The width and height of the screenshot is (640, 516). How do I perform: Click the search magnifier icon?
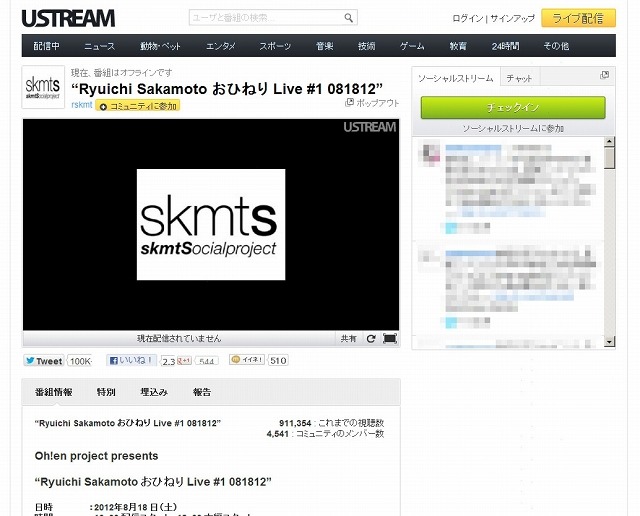point(348,18)
